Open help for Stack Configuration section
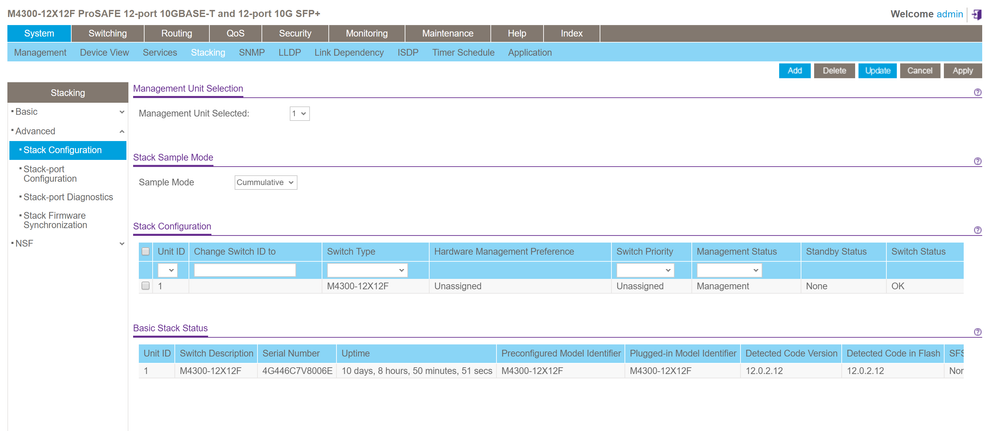 point(978,230)
